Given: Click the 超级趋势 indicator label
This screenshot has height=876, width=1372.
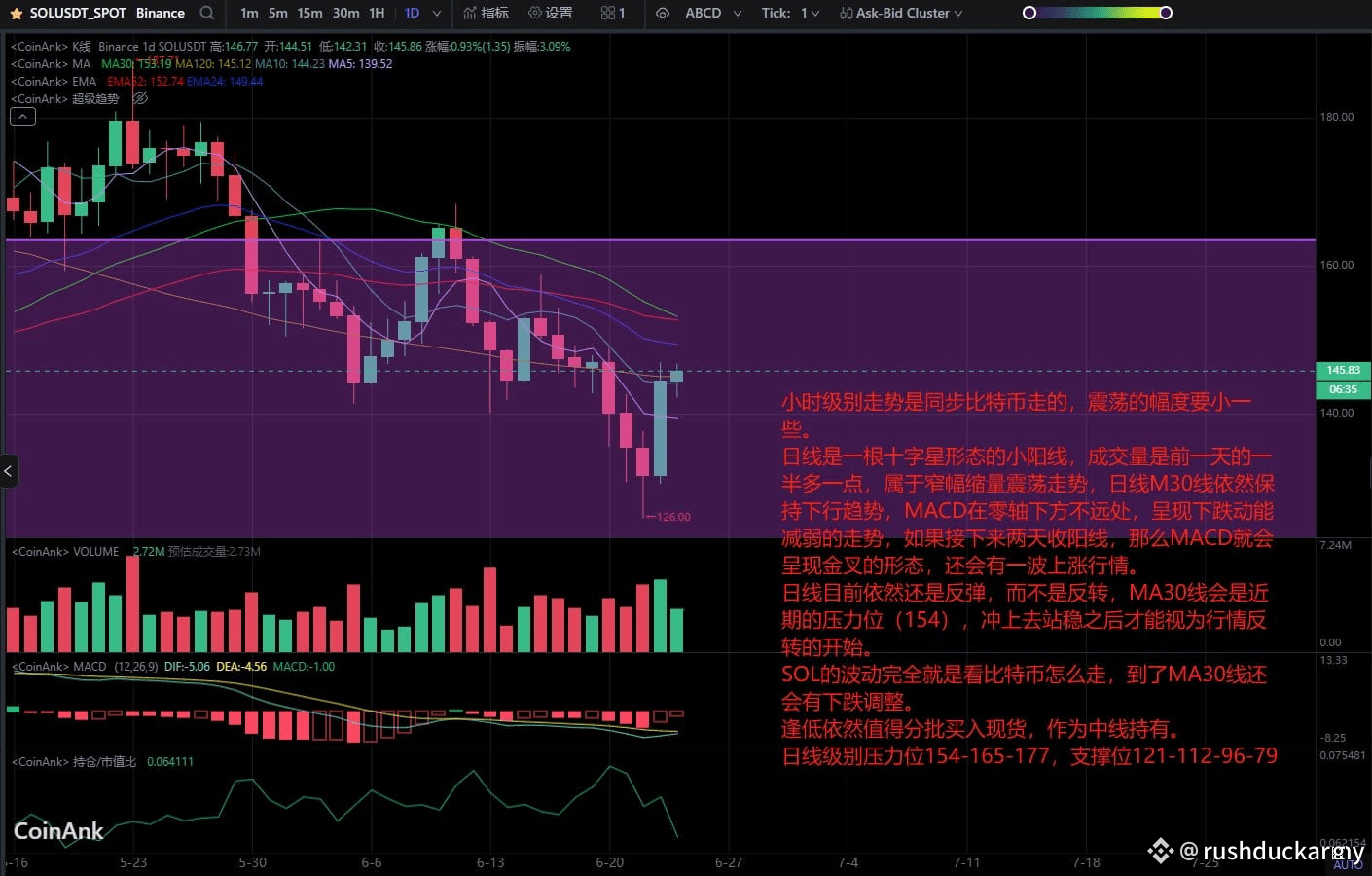Looking at the screenshot, I should [x=95, y=99].
